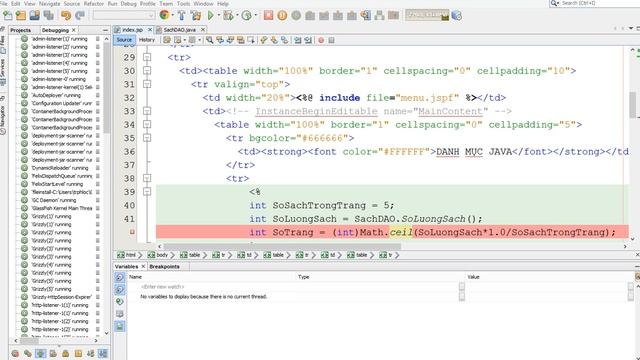Click the Find Selection magnifier icon
Image resolution: width=640 pixels, height=360 pixels.
pyautogui.click(x=209, y=40)
